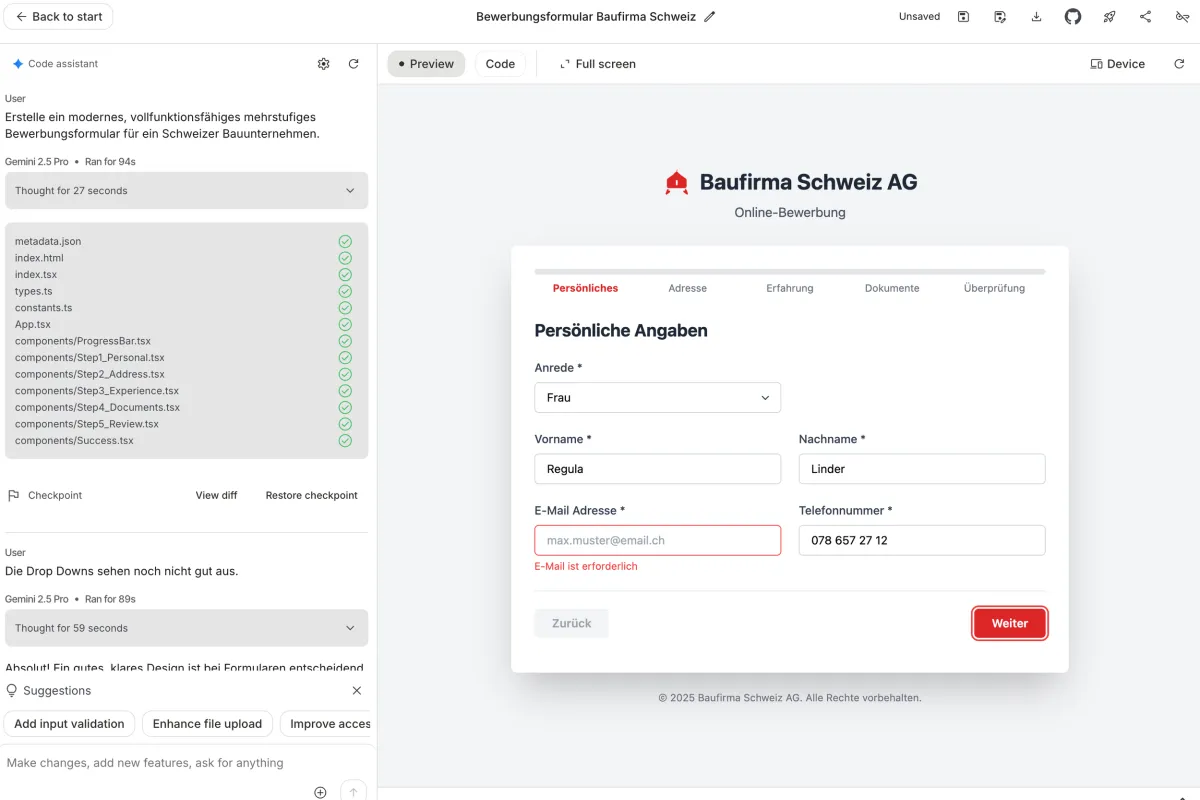
Task: Click the E-Mail Adresse input field
Action: click(657, 540)
